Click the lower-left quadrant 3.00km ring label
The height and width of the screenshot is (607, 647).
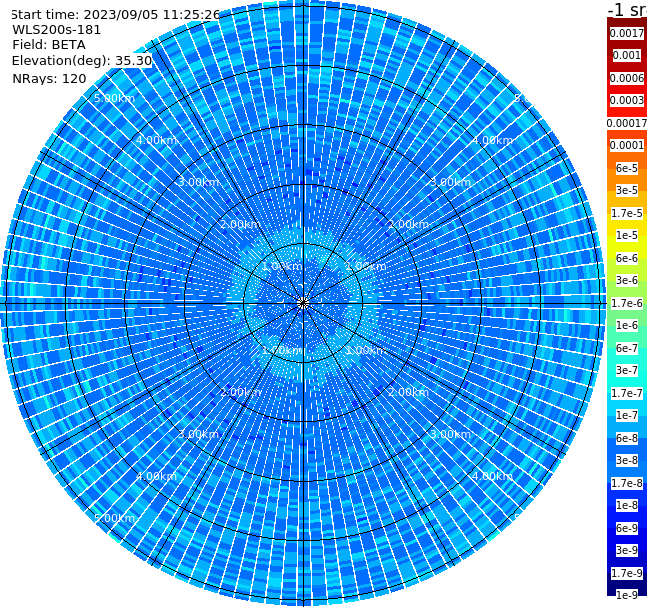198,434
